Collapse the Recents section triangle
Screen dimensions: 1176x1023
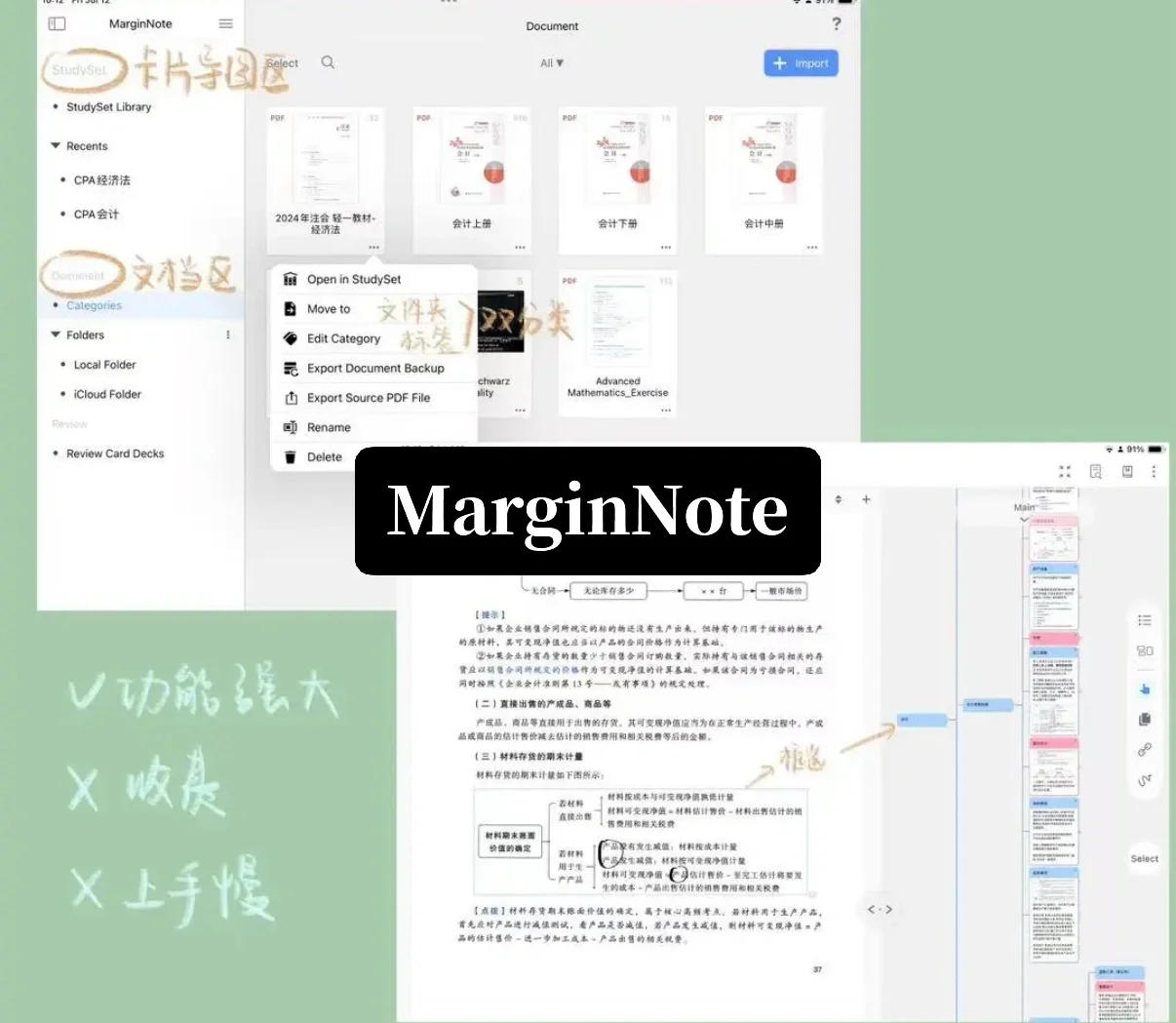pos(56,146)
